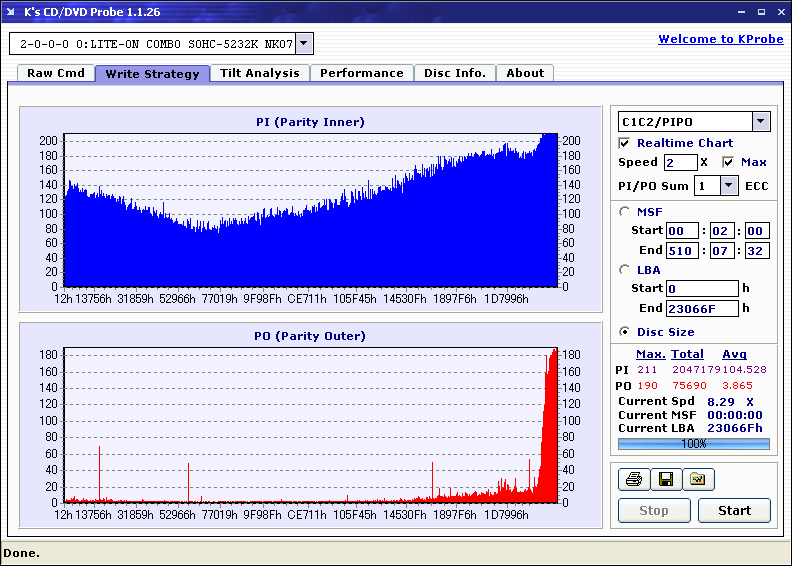Select the MSF radio button
Image resolution: width=792 pixels, height=566 pixels.
click(625, 212)
